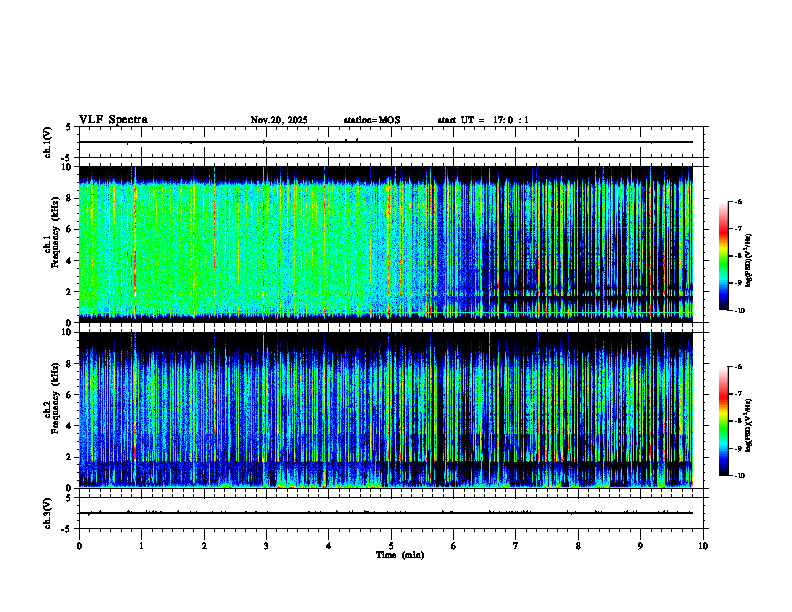Click time axis tick label "1"
The width and height of the screenshot is (792, 612).
tap(141, 546)
